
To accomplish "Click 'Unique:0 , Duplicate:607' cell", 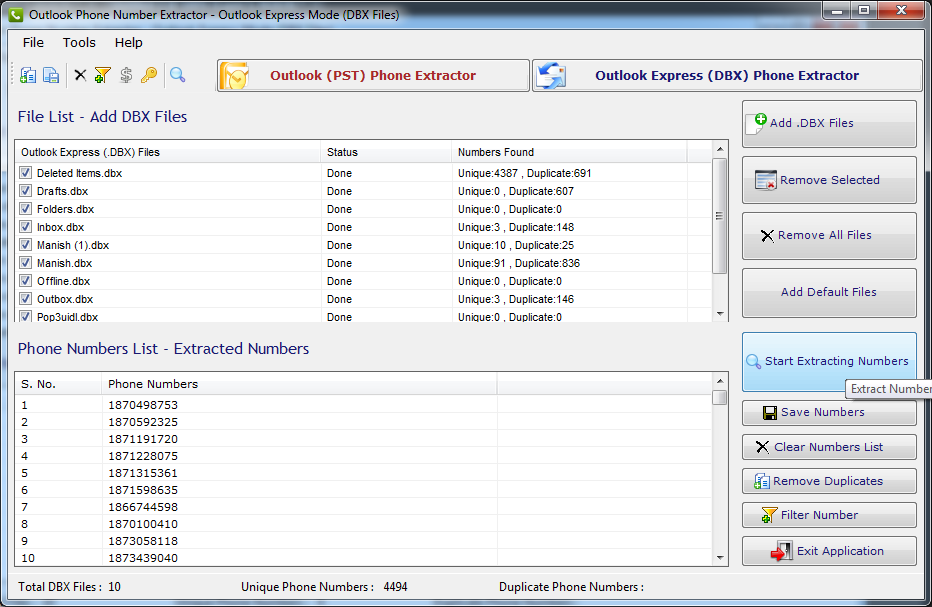I will 515,191.
